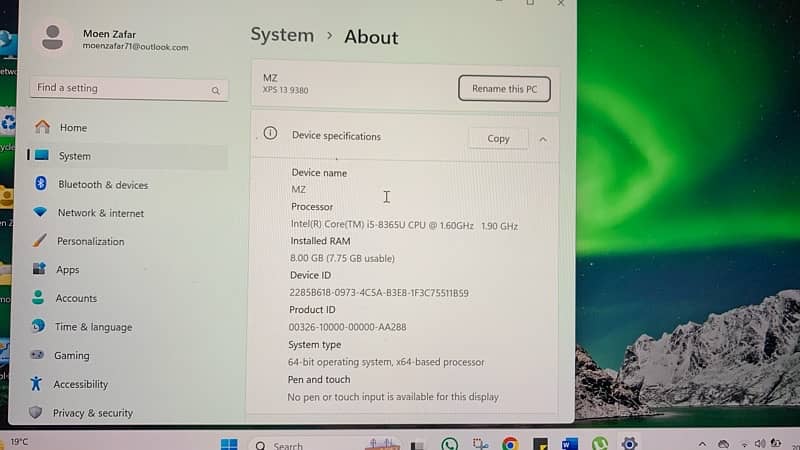This screenshot has height=450, width=800.
Task: Click the System breadcrumb link
Action: 282,35
